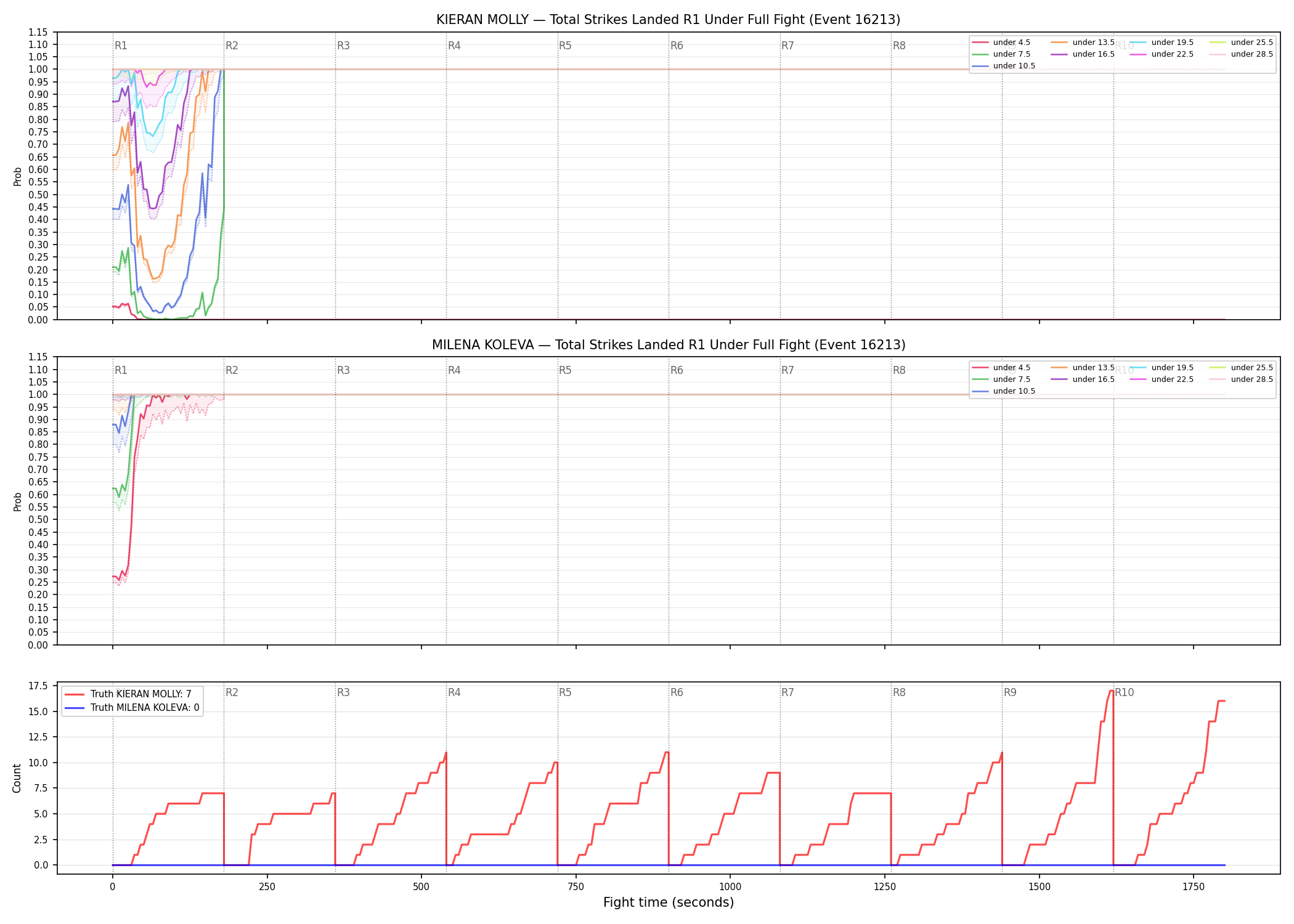Screen dimensions: 1294x924
Task: Click 15.0 tick on Count axis
Action: point(38,711)
